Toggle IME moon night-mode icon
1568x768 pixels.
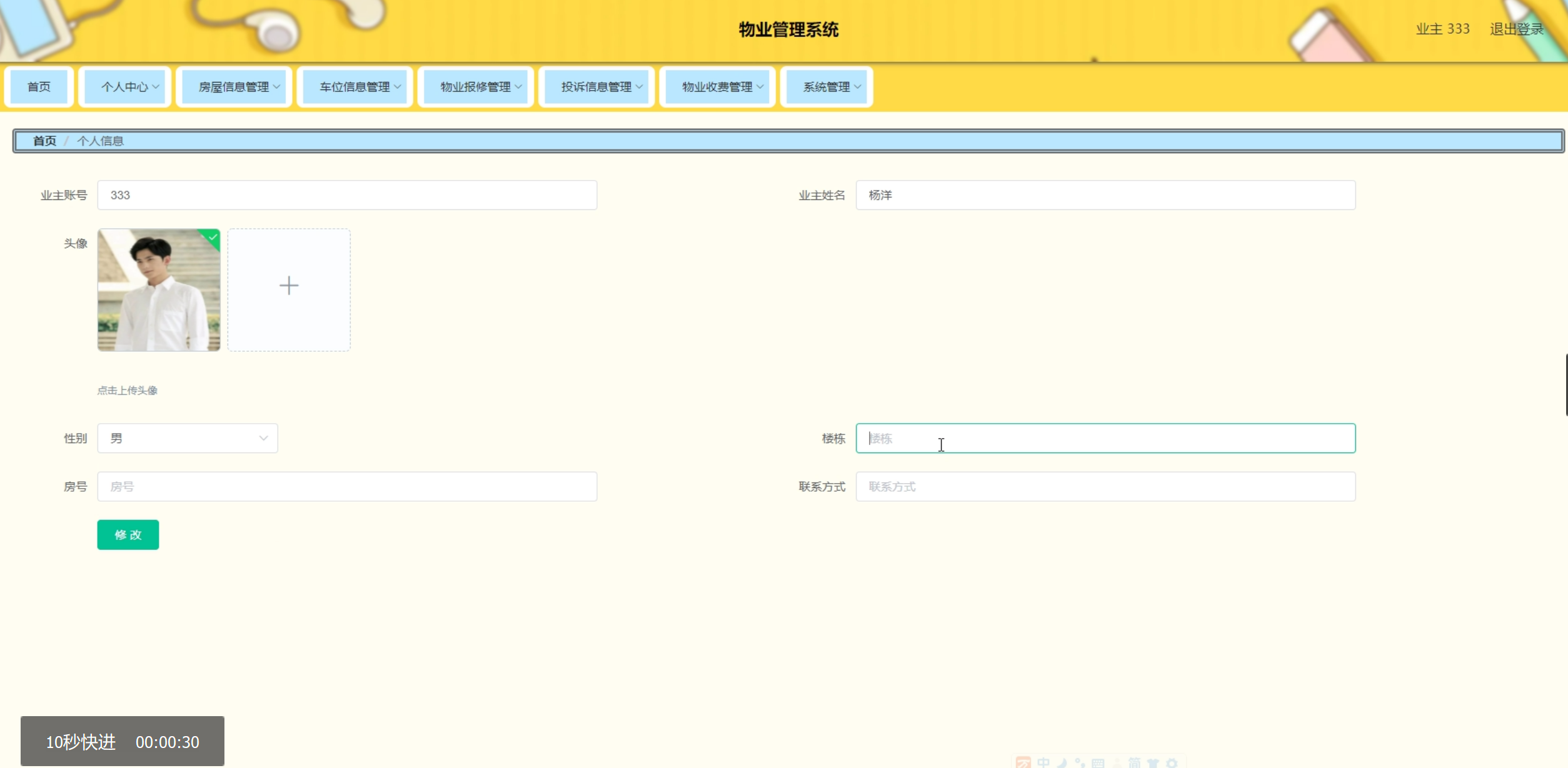pos(1062,764)
